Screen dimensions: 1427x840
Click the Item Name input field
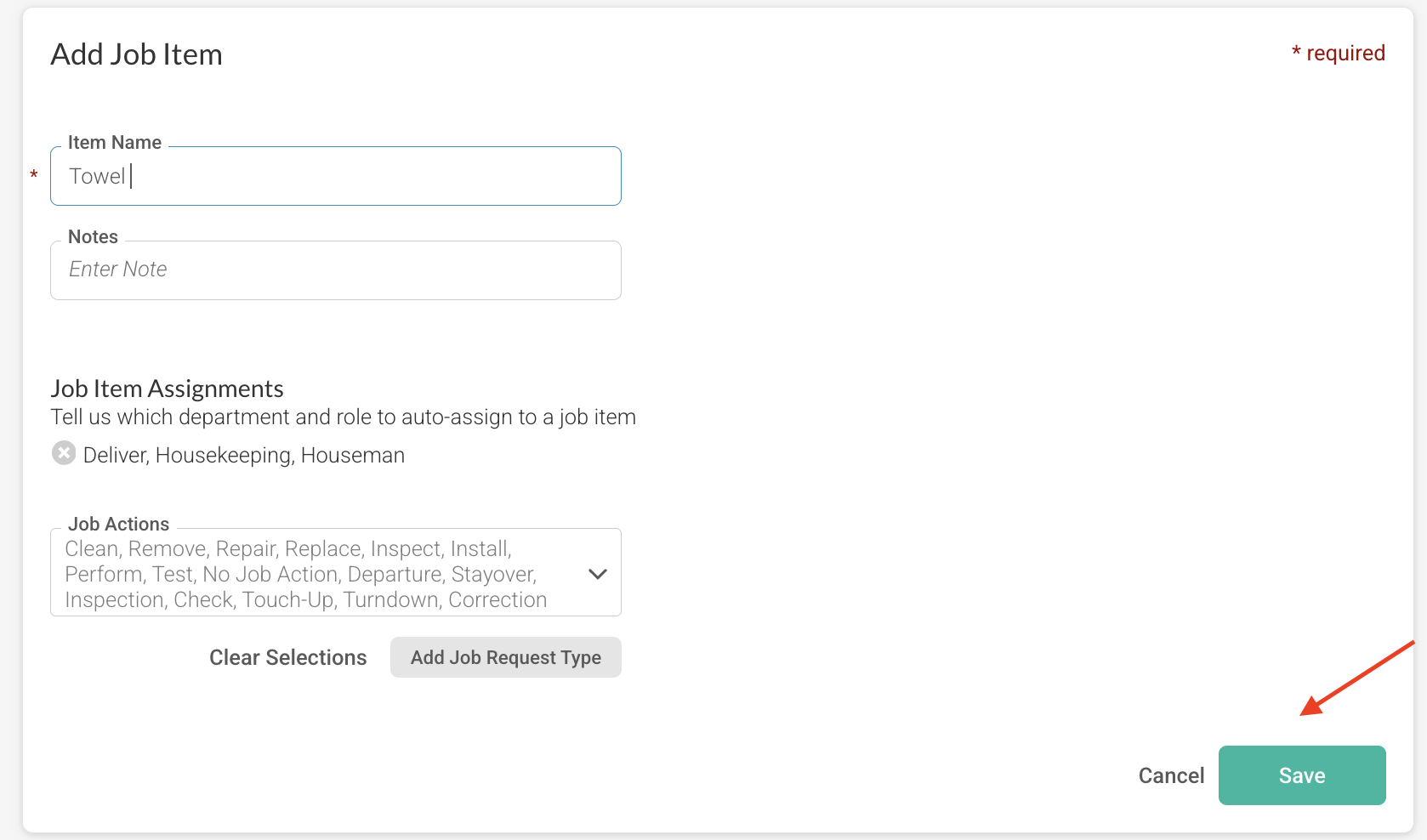click(336, 176)
